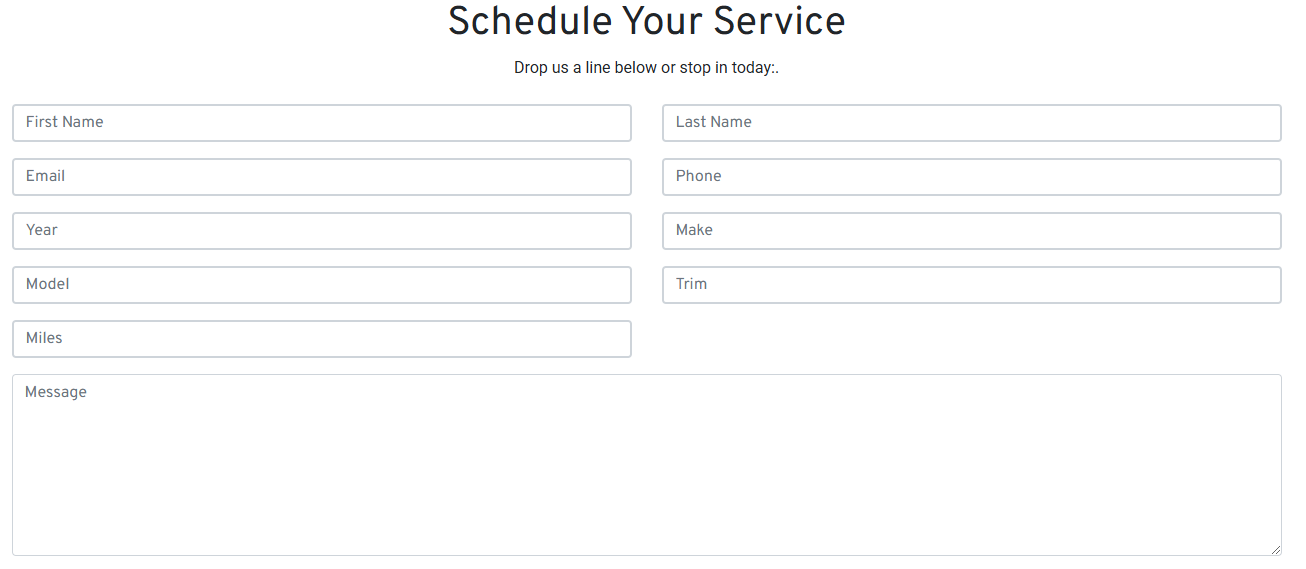Click the Message placeholder text
Image resolution: width=1306 pixels, height=569 pixels.
click(x=56, y=392)
